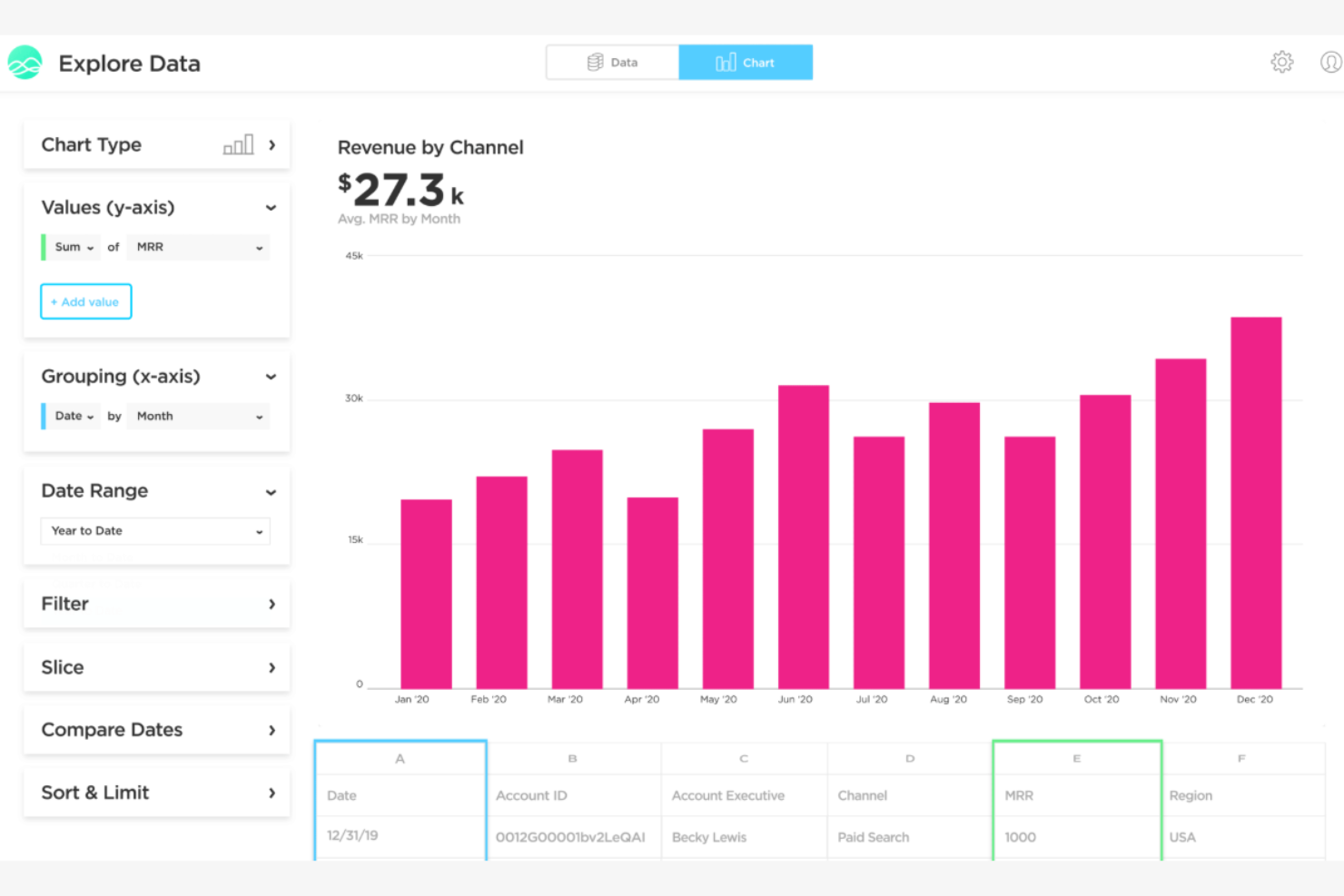Expand the Sort & Limit section
Image resolution: width=1344 pixels, height=896 pixels.
272,792
